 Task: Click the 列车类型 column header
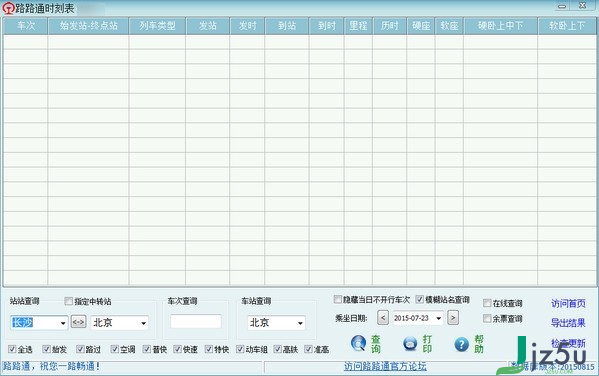click(157, 26)
